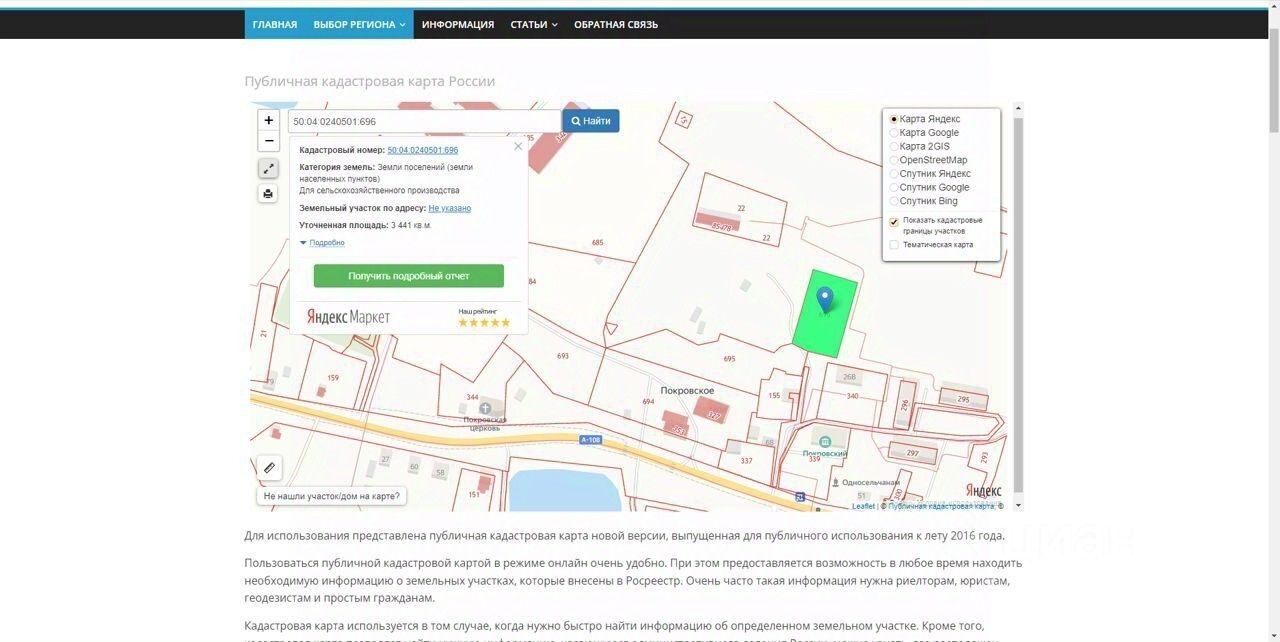Click the A-108 road shield
This screenshot has height=642, width=1280.
(x=592, y=440)
